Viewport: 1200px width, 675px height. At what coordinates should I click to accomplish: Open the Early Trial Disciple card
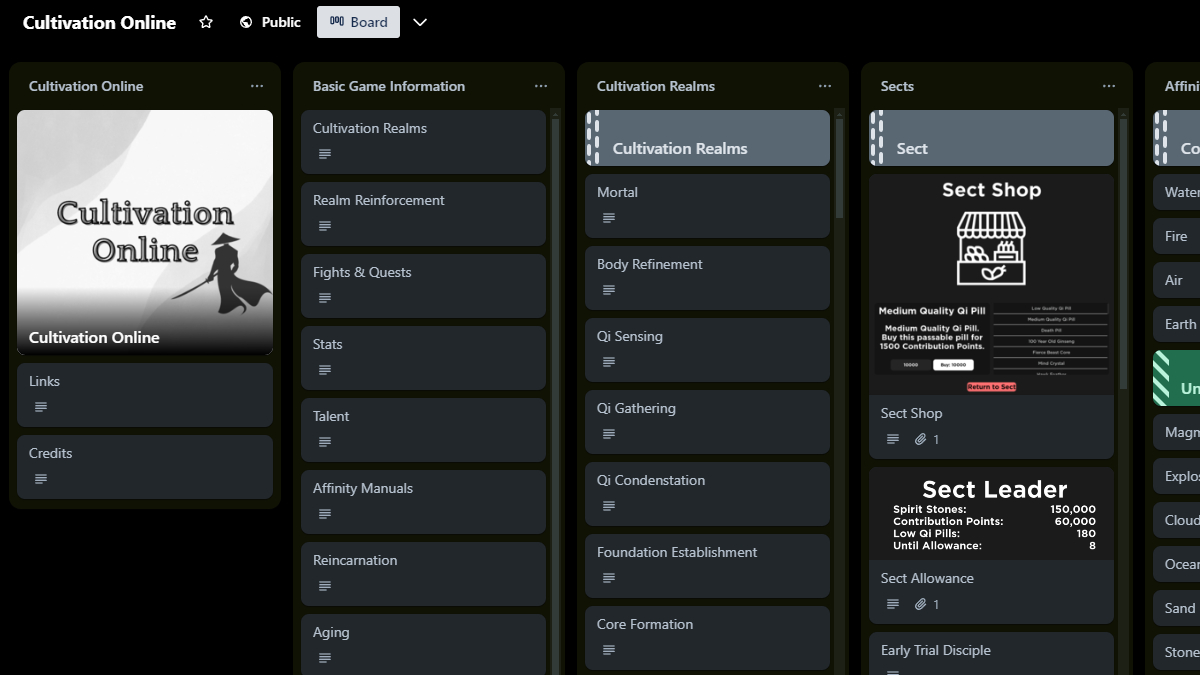(x=991, y=653)
